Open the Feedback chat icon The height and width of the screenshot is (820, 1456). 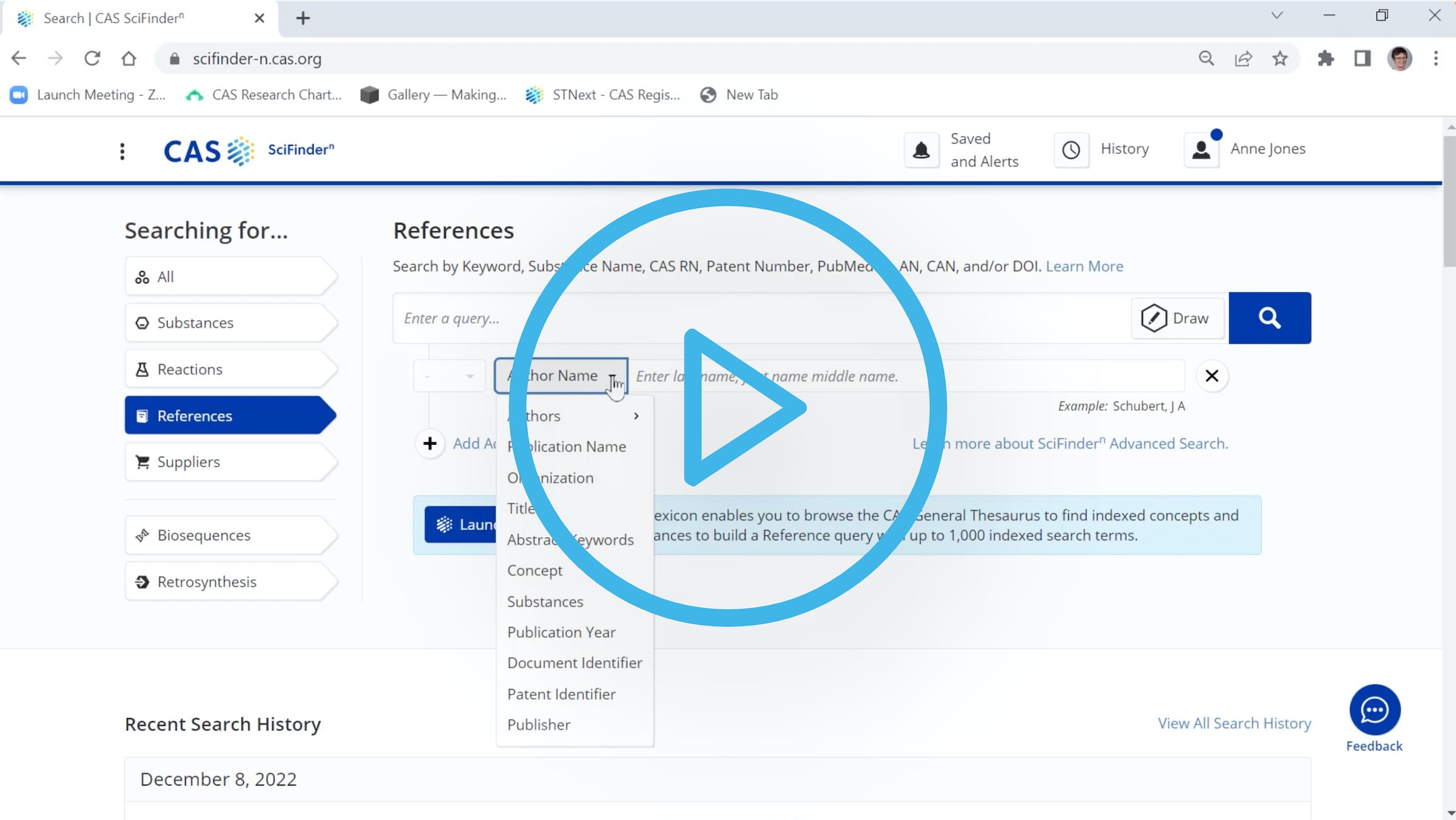tap(1374, 709)
